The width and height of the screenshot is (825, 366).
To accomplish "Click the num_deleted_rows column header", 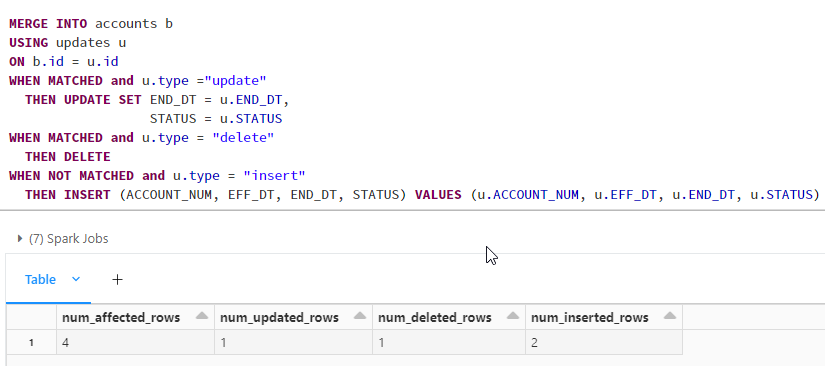I will (449, 317).
